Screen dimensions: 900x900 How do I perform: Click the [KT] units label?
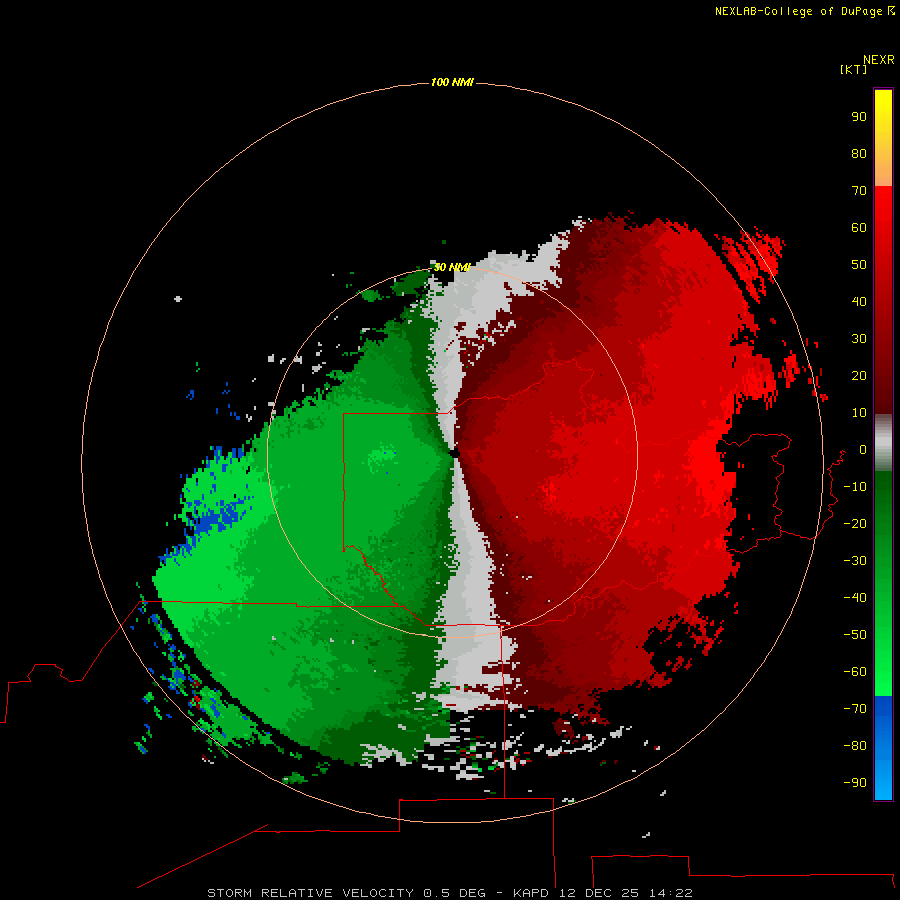(x=853, y=69)
